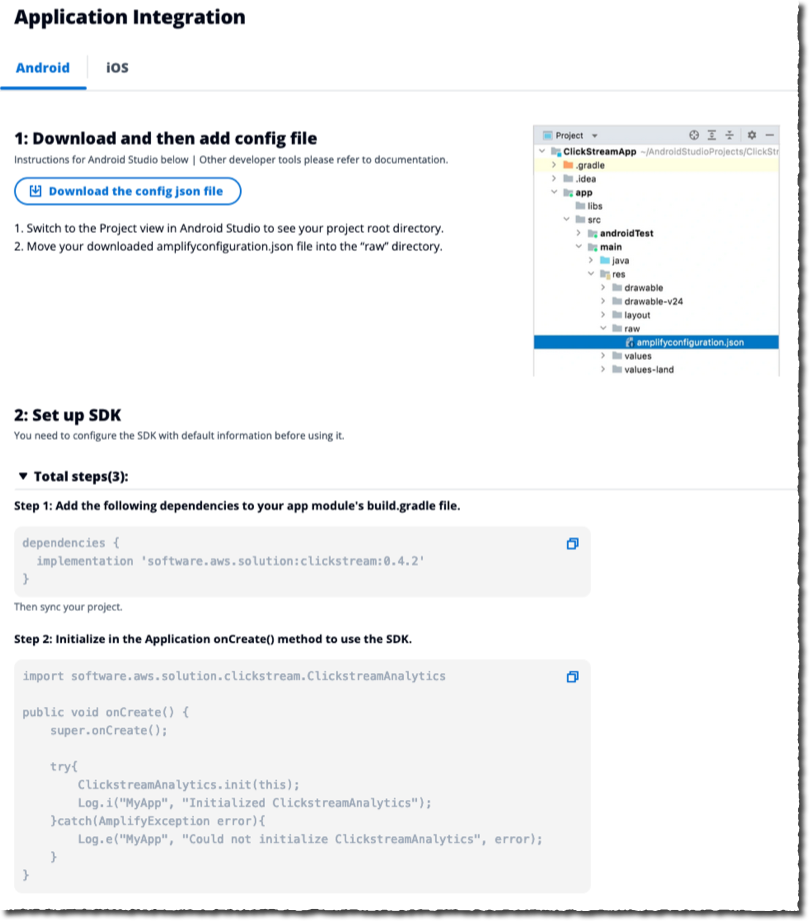The width and height of the screenshot is (810, 921).
Task: Open Project panel settings gear
Action: (751, 135)
